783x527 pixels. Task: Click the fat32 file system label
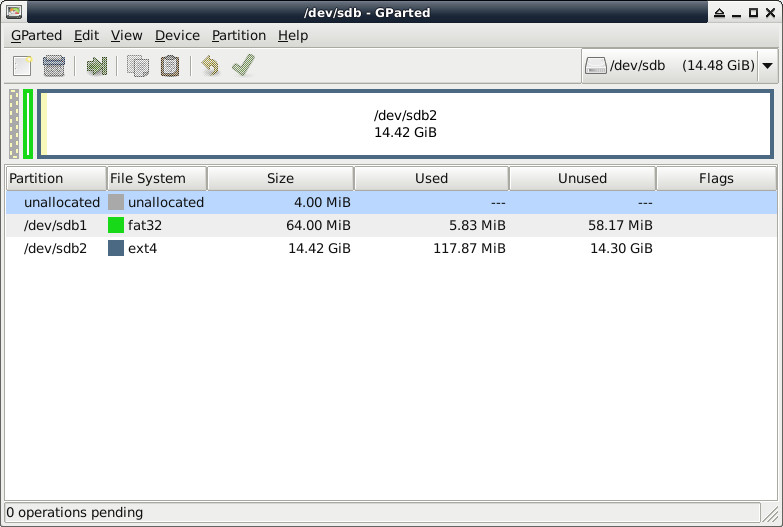(x=145, y=225)
